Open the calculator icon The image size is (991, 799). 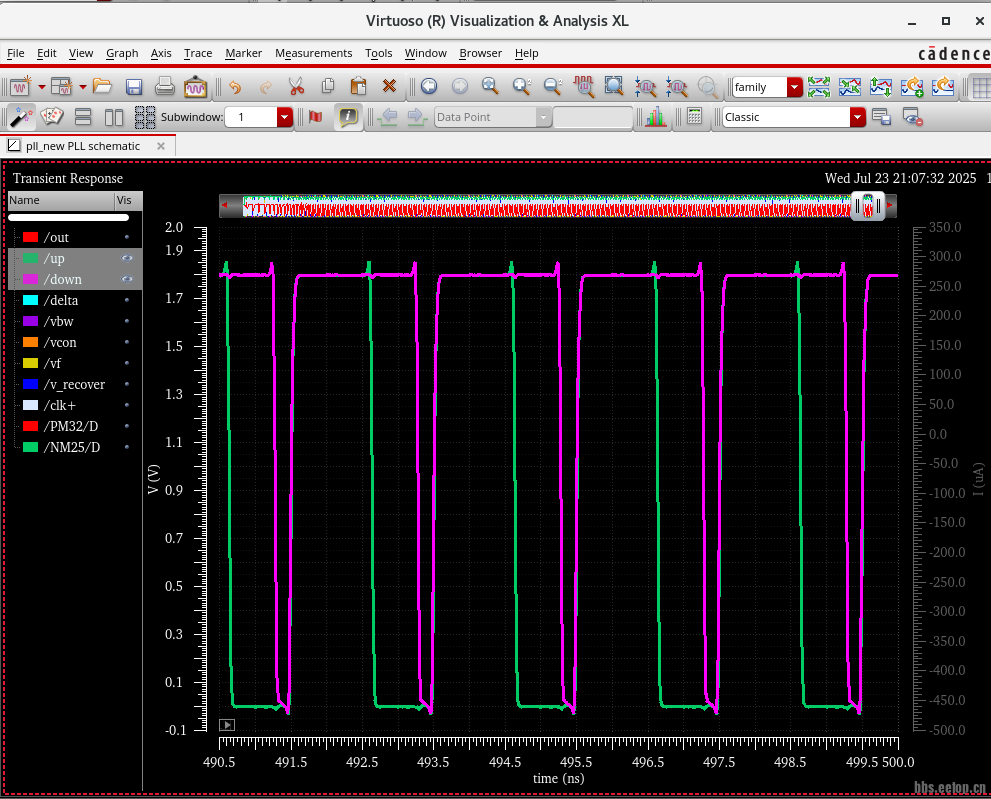695,116
